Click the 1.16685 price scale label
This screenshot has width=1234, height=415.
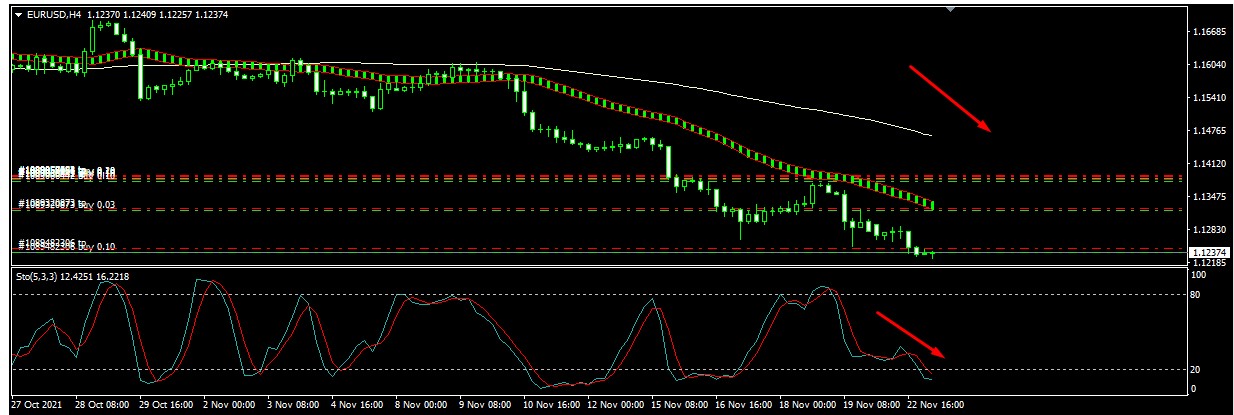click(1208, 33)
